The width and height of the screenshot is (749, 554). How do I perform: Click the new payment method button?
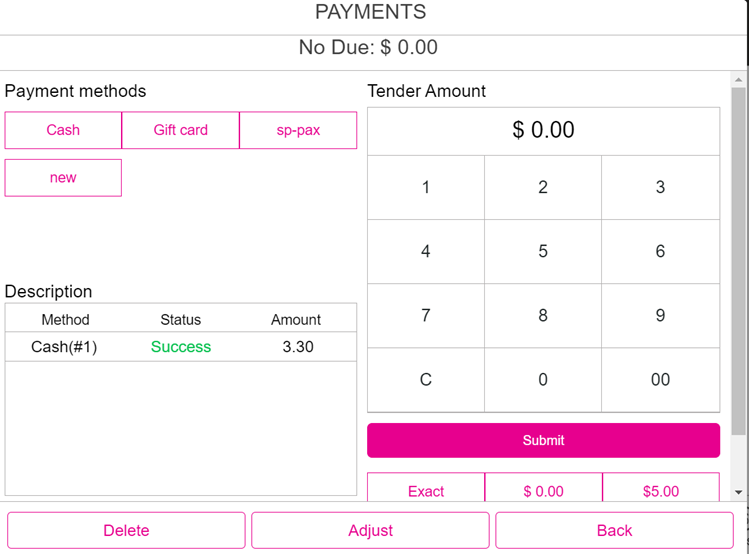coord(63,178)
